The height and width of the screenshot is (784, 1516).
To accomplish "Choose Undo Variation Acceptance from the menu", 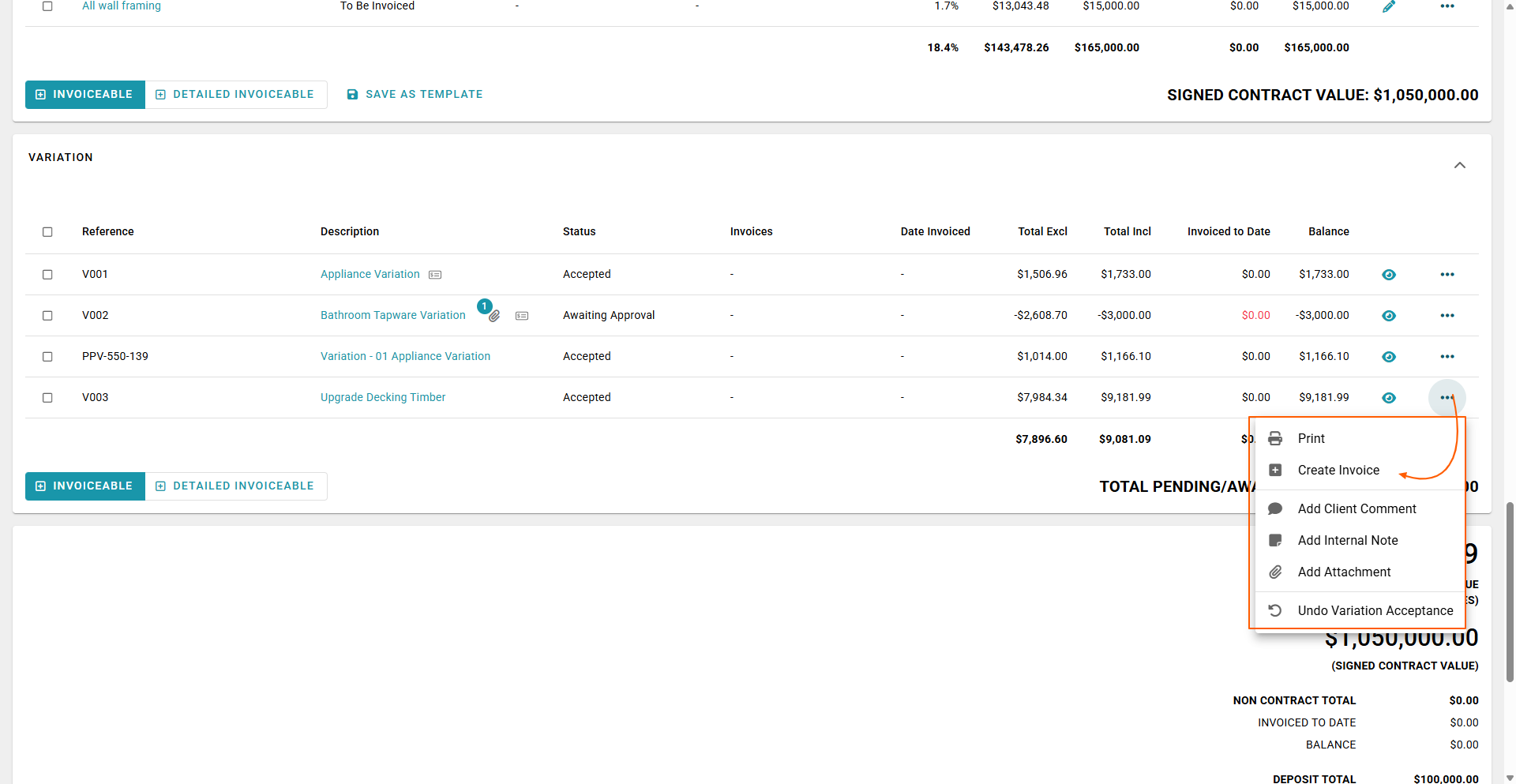I will (x=1360, y=610).
